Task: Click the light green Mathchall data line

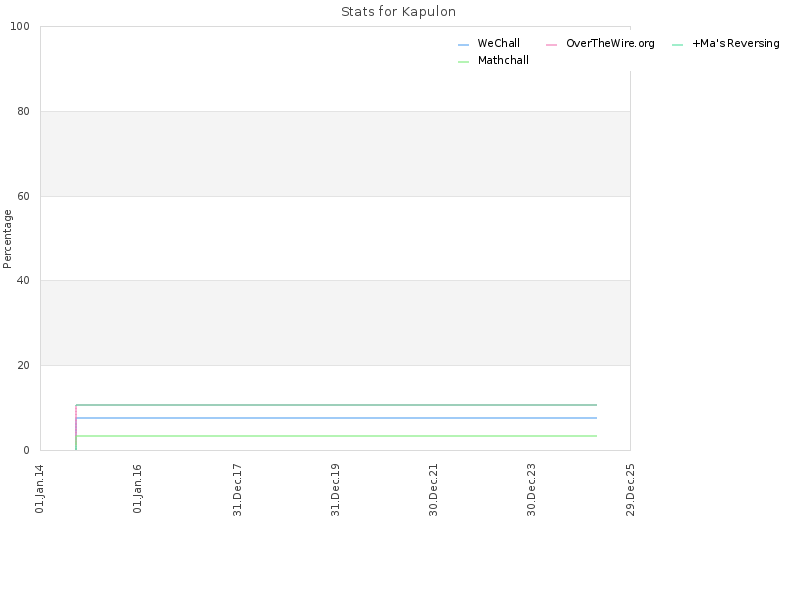Action: point(337,436)
